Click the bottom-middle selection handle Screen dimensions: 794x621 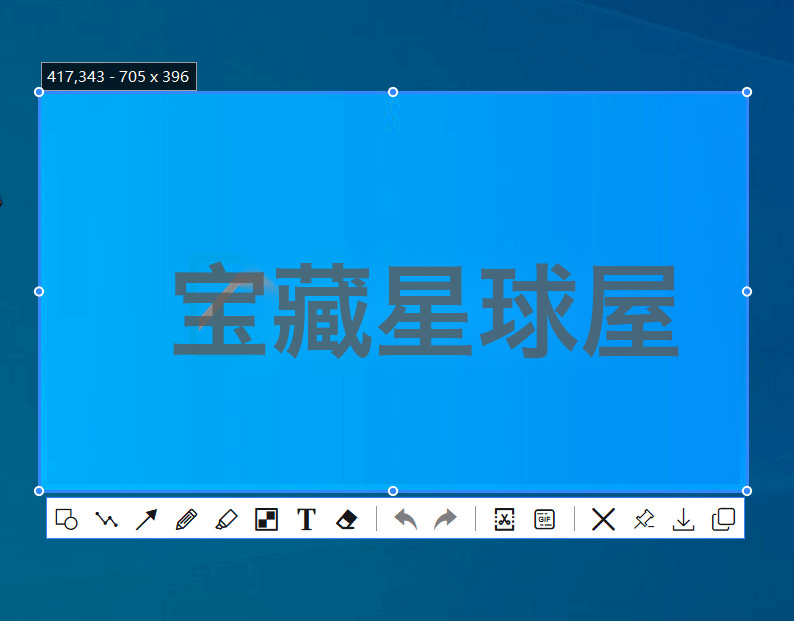[x=393, y=491]
